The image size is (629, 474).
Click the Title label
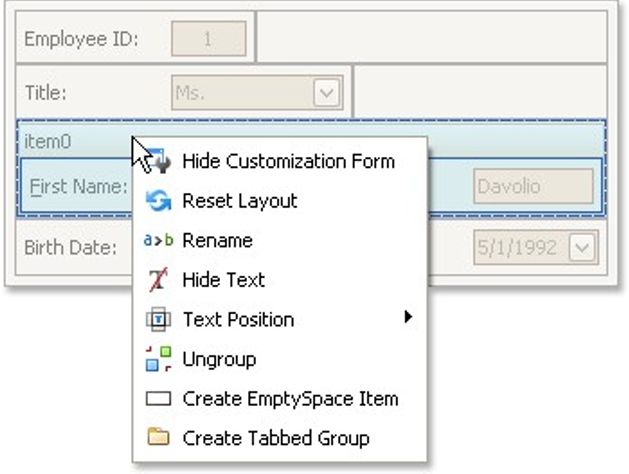click(x=46, y=93)
